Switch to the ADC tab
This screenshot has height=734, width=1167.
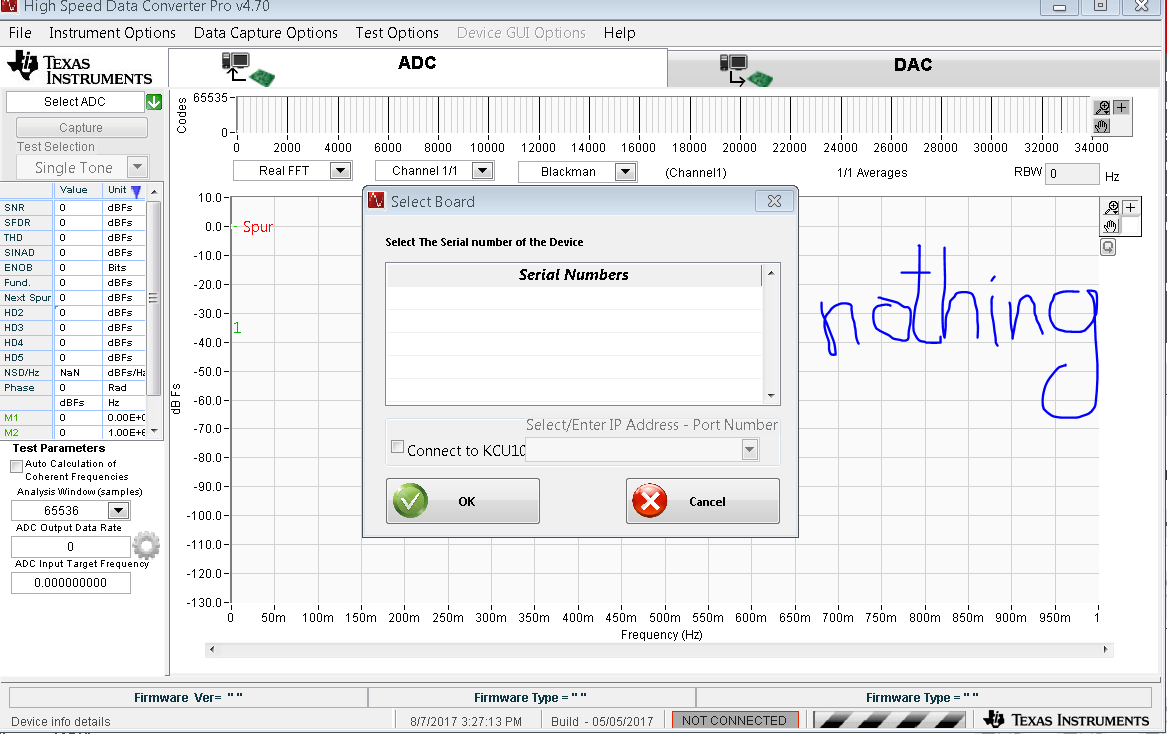(x=418, y=68)
